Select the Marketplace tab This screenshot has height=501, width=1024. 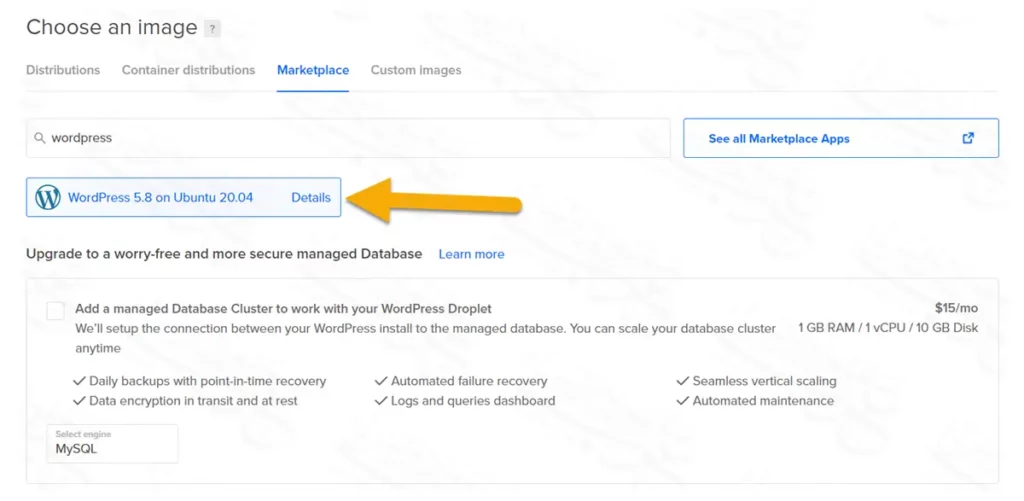pyautogui.click(x=313, y=70)
